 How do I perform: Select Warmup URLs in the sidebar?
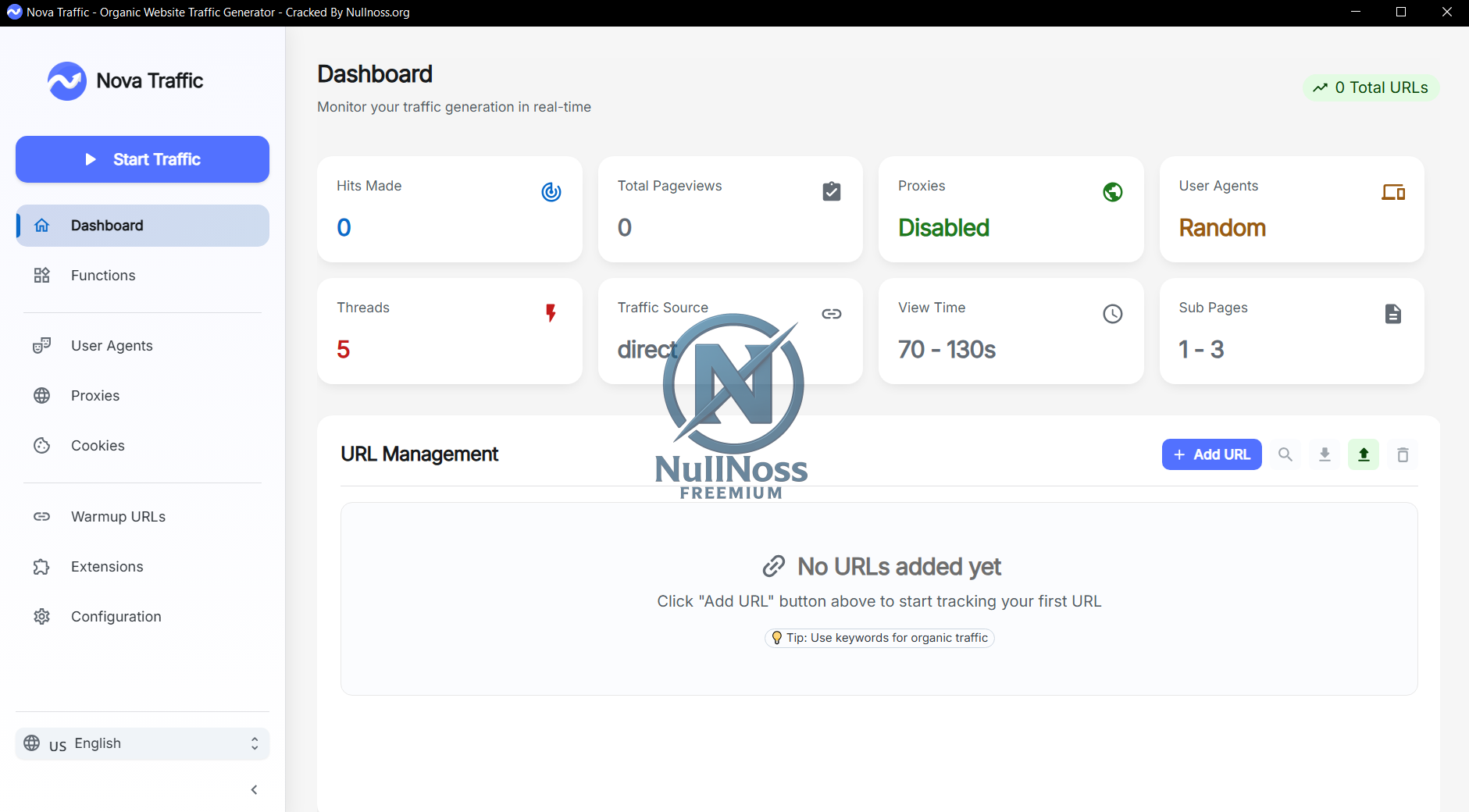tap(118, 517)
